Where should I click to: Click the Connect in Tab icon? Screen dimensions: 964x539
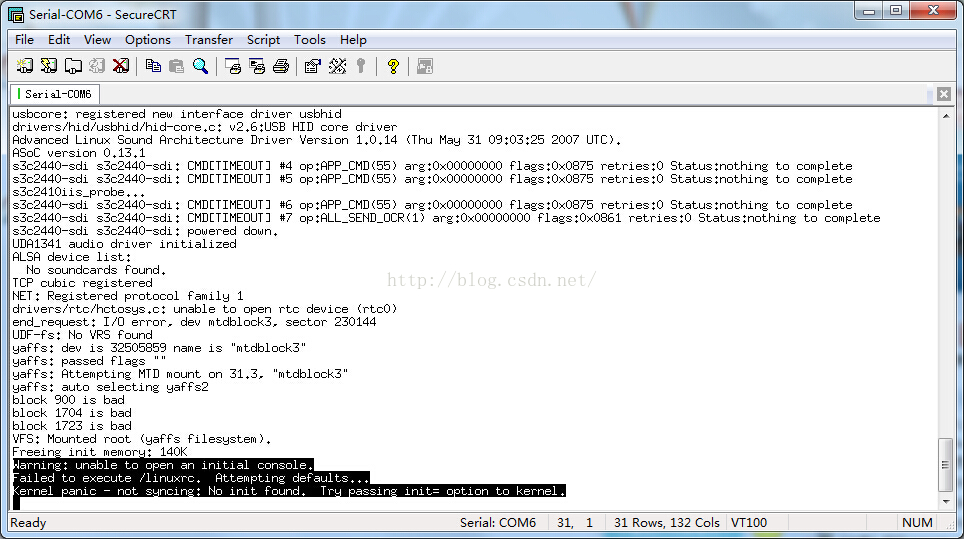pyautogui.click(x=73, y=66)
